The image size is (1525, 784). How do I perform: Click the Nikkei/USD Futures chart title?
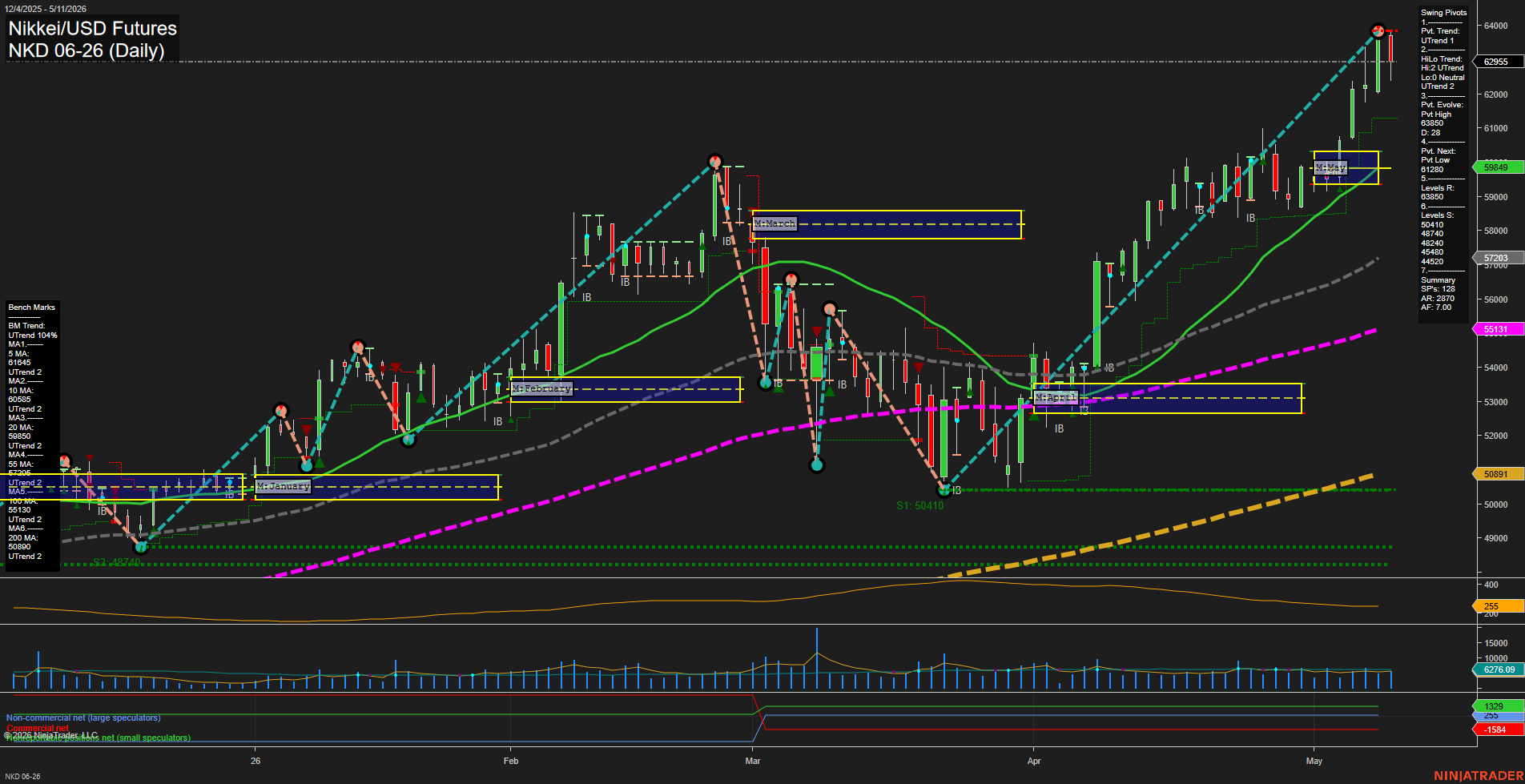pyautogui.click(x=92, y=28)
